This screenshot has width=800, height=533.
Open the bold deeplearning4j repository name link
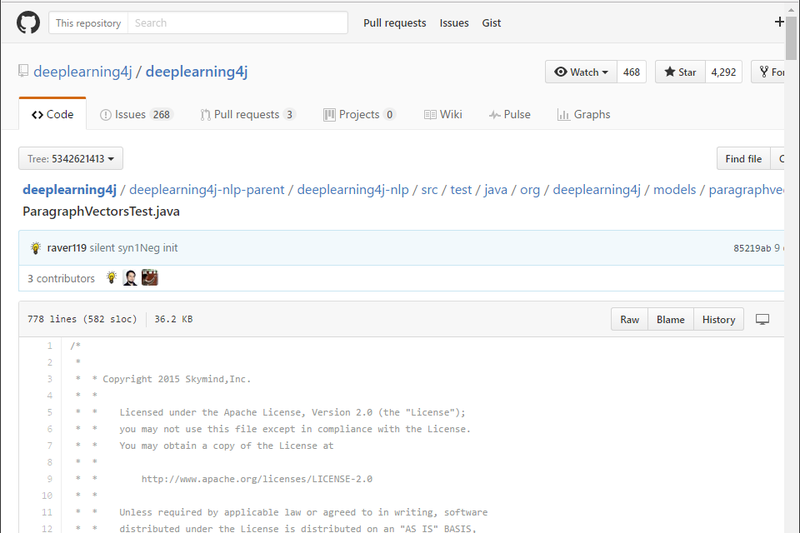point(196,71)
